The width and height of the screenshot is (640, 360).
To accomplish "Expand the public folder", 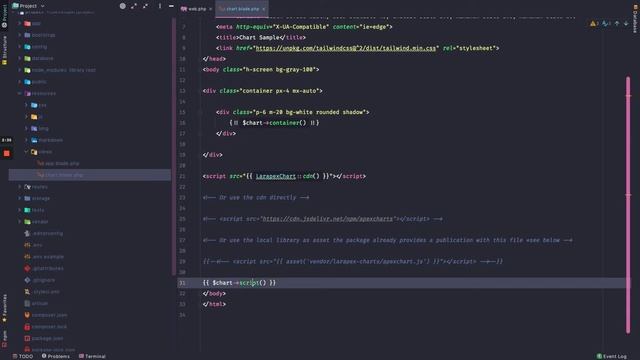I will point(20,82).
